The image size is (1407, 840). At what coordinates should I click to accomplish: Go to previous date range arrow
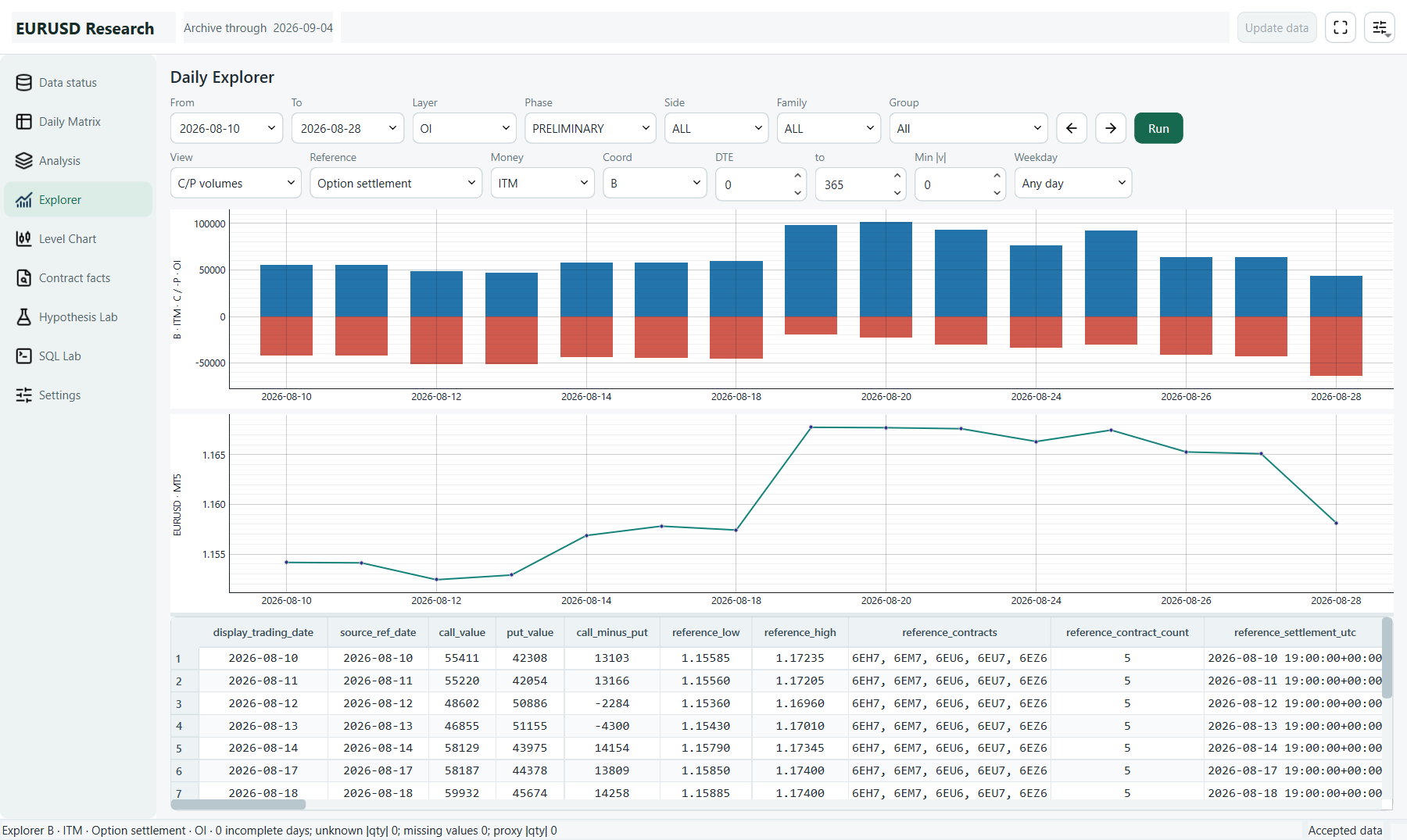(1072, 128)
